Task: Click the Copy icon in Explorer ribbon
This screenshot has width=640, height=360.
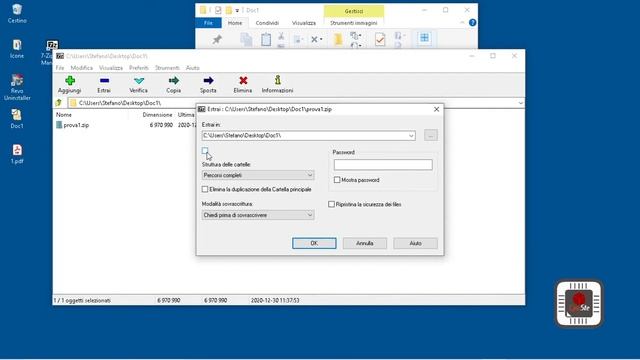Action: click(x=246, y=40)
